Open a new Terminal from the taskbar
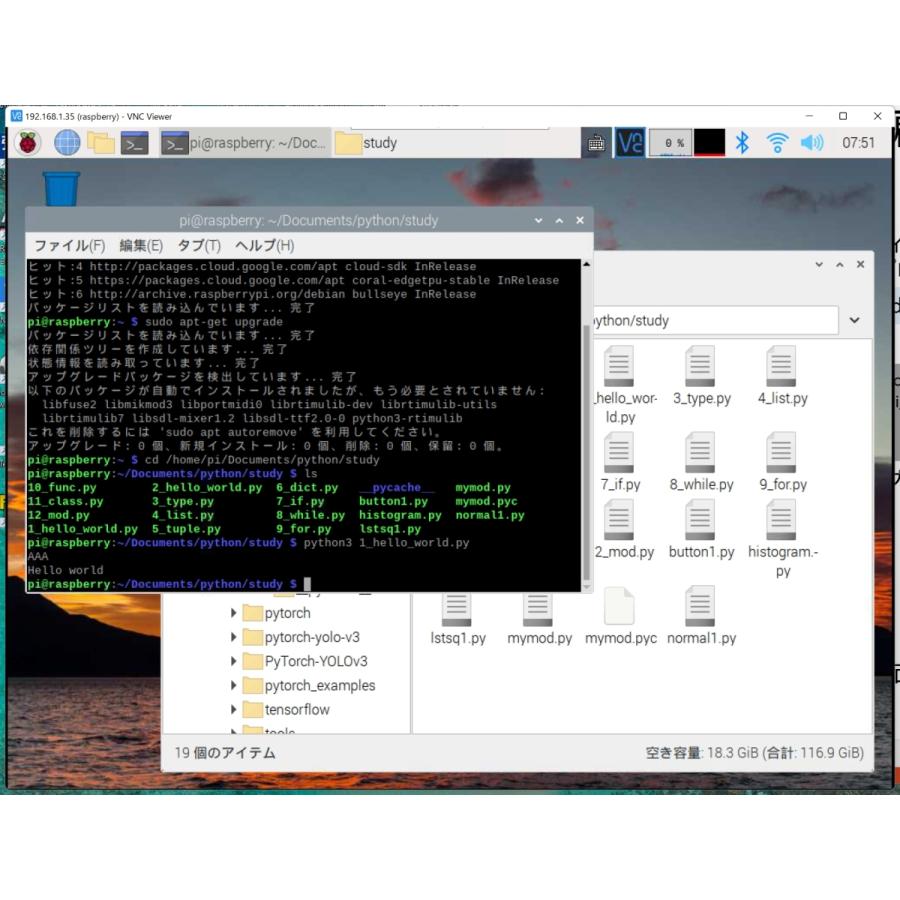The image size is (900, 900). 137,143
